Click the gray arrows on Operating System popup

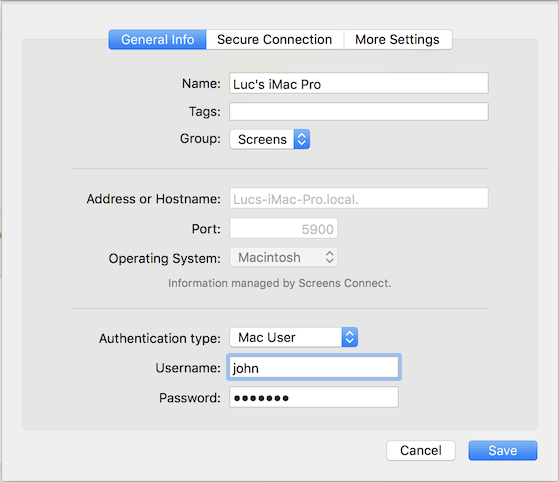(x=329, y=257)
